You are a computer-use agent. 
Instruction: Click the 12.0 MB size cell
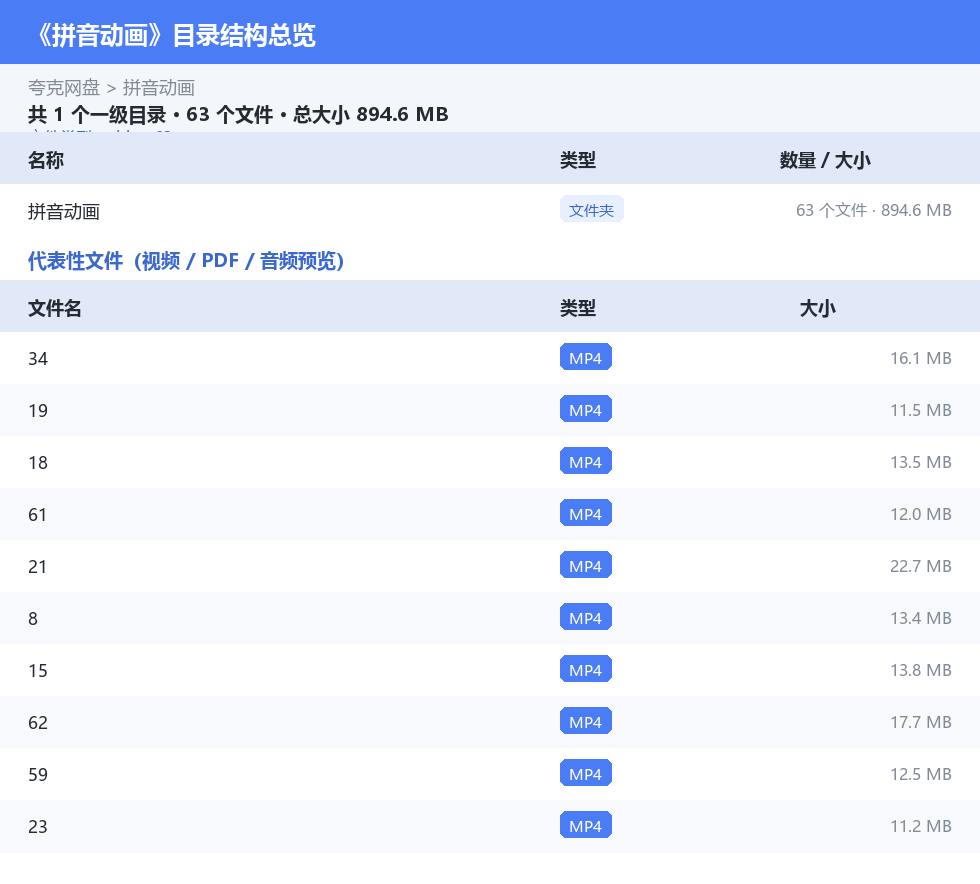(921, 514)
